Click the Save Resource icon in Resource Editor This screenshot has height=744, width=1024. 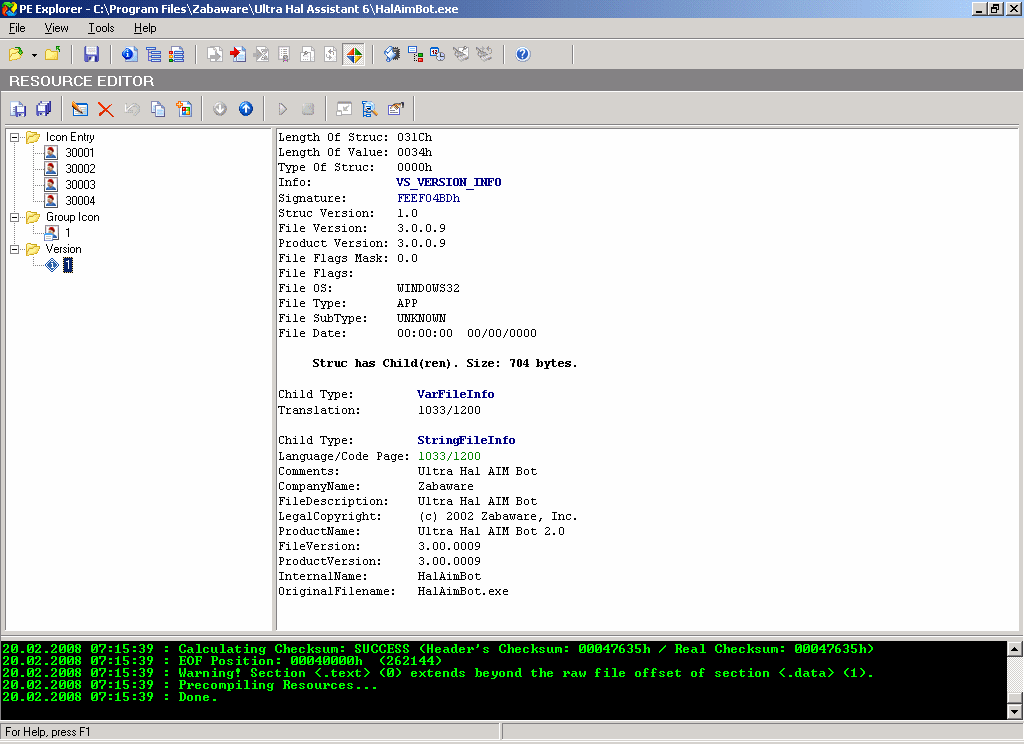[18, 109]
